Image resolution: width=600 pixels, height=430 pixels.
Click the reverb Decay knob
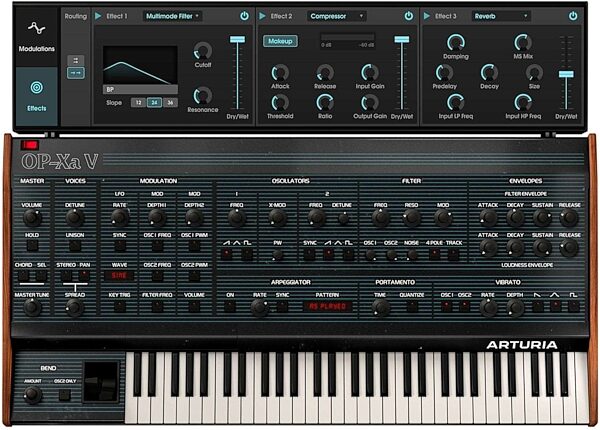point(489,73)
